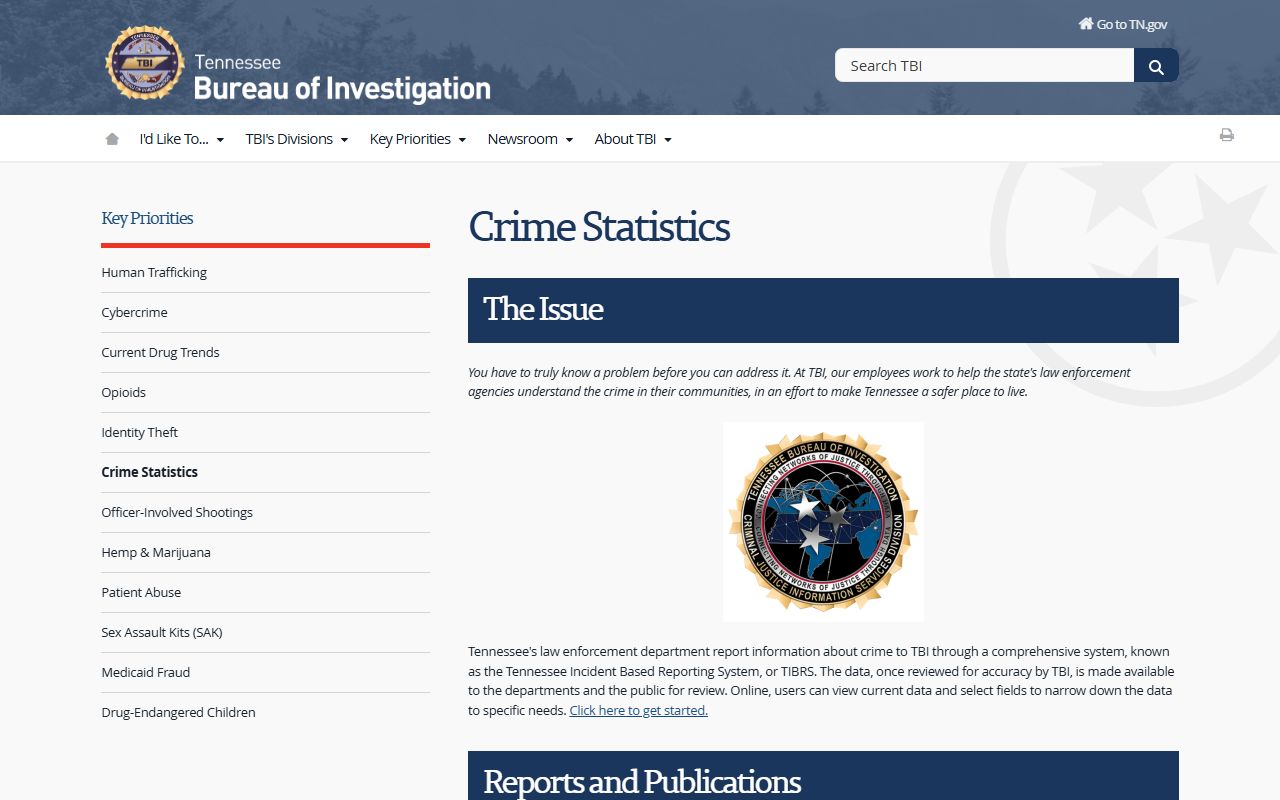Click the TBI seal logo in the header
Image resolution: width=1280 pixels, height=800 pixels.
pos(145,63)
